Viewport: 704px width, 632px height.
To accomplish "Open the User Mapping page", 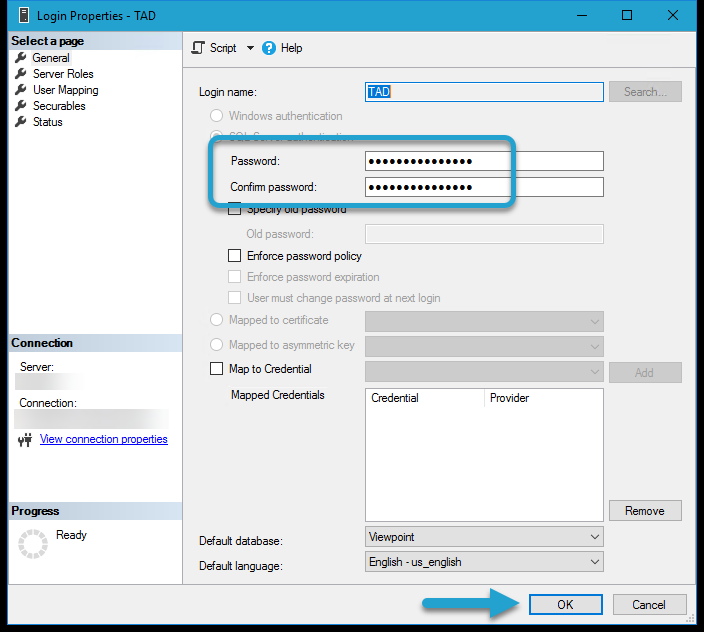I will 66,90.
